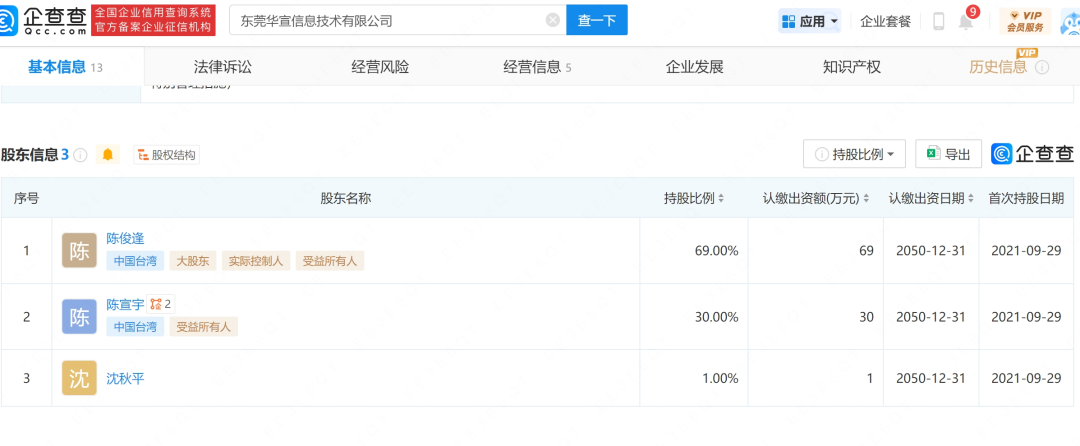This screenshot has width=1080, height=446.
Task: Click the linked-company icon next to 陈宣宇
Action: pos(155,304)
